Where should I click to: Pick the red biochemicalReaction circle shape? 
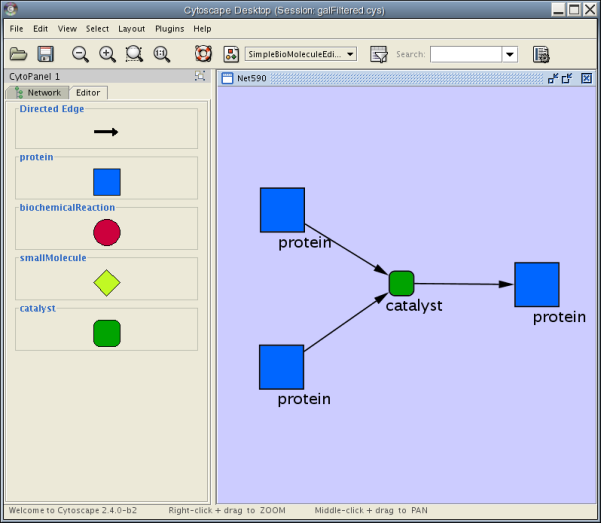click(x=107, y=232)
